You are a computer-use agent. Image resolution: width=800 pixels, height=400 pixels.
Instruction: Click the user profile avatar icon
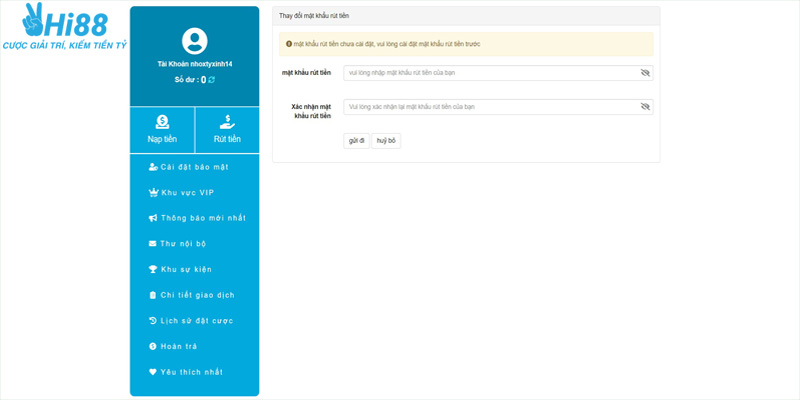[194, 41]
